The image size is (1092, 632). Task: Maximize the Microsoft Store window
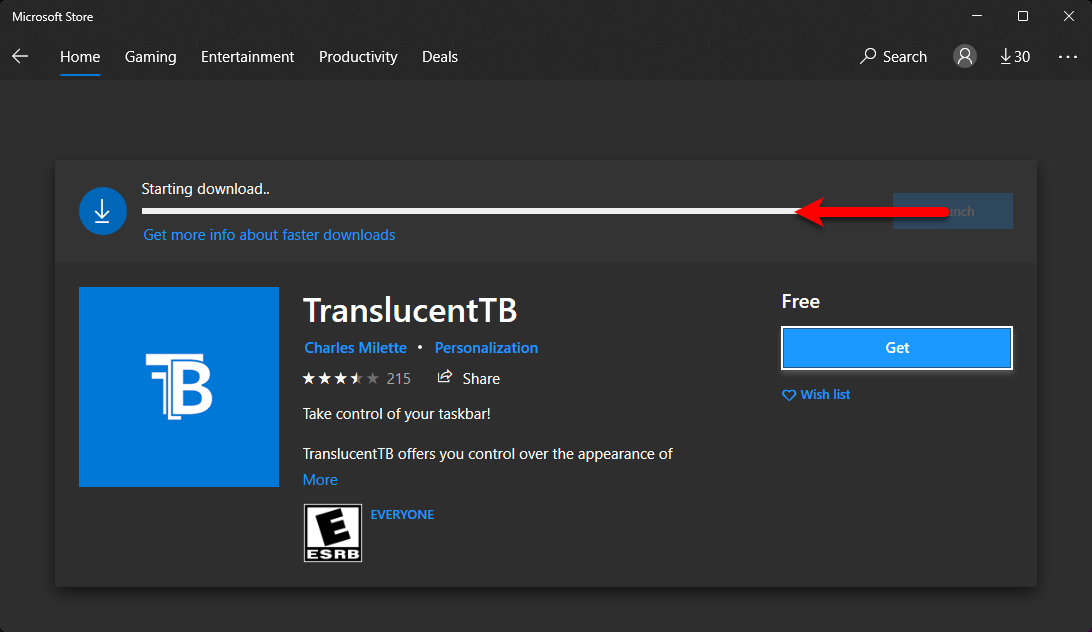[x=1023, y=16]
